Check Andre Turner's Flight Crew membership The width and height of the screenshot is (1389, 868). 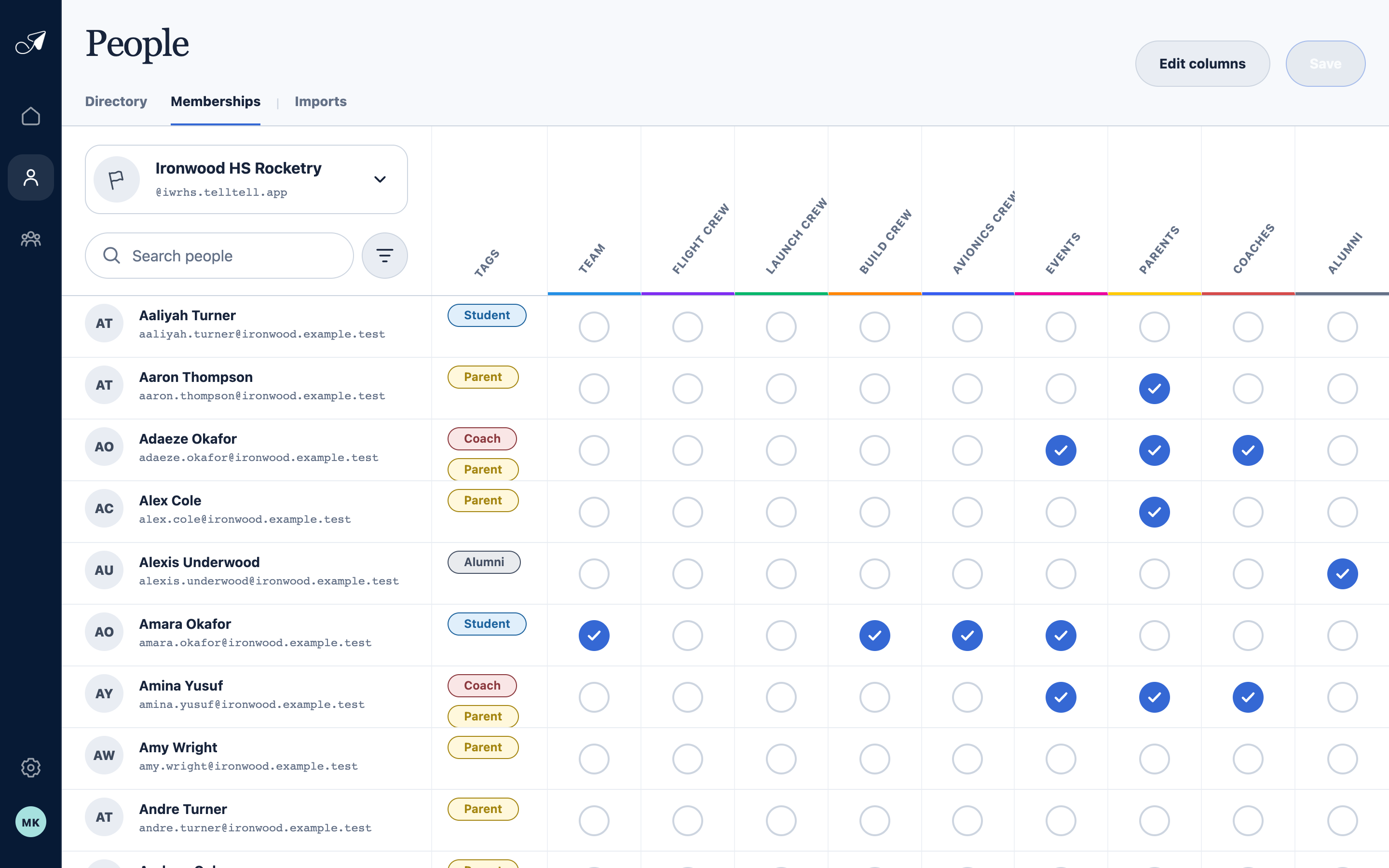click(687, 820)
